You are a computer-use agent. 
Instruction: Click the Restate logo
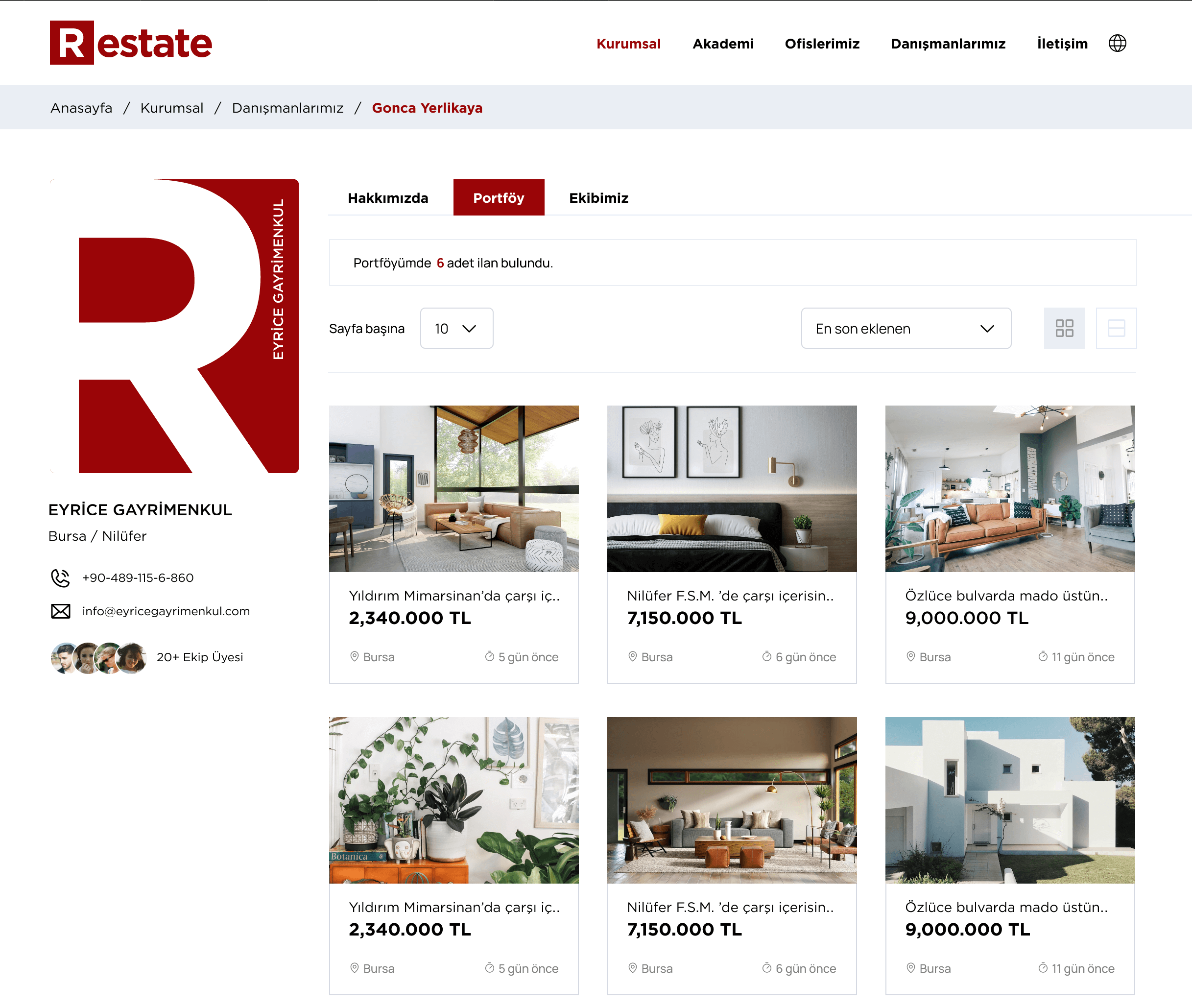click(131, 43)
